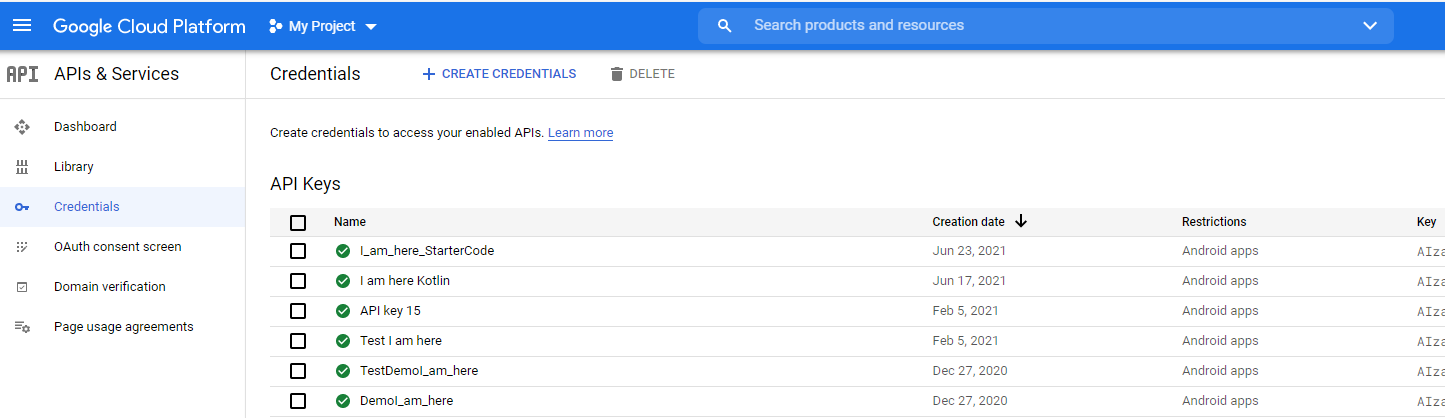Click green status check for API key 15

[x=343, y=311]
